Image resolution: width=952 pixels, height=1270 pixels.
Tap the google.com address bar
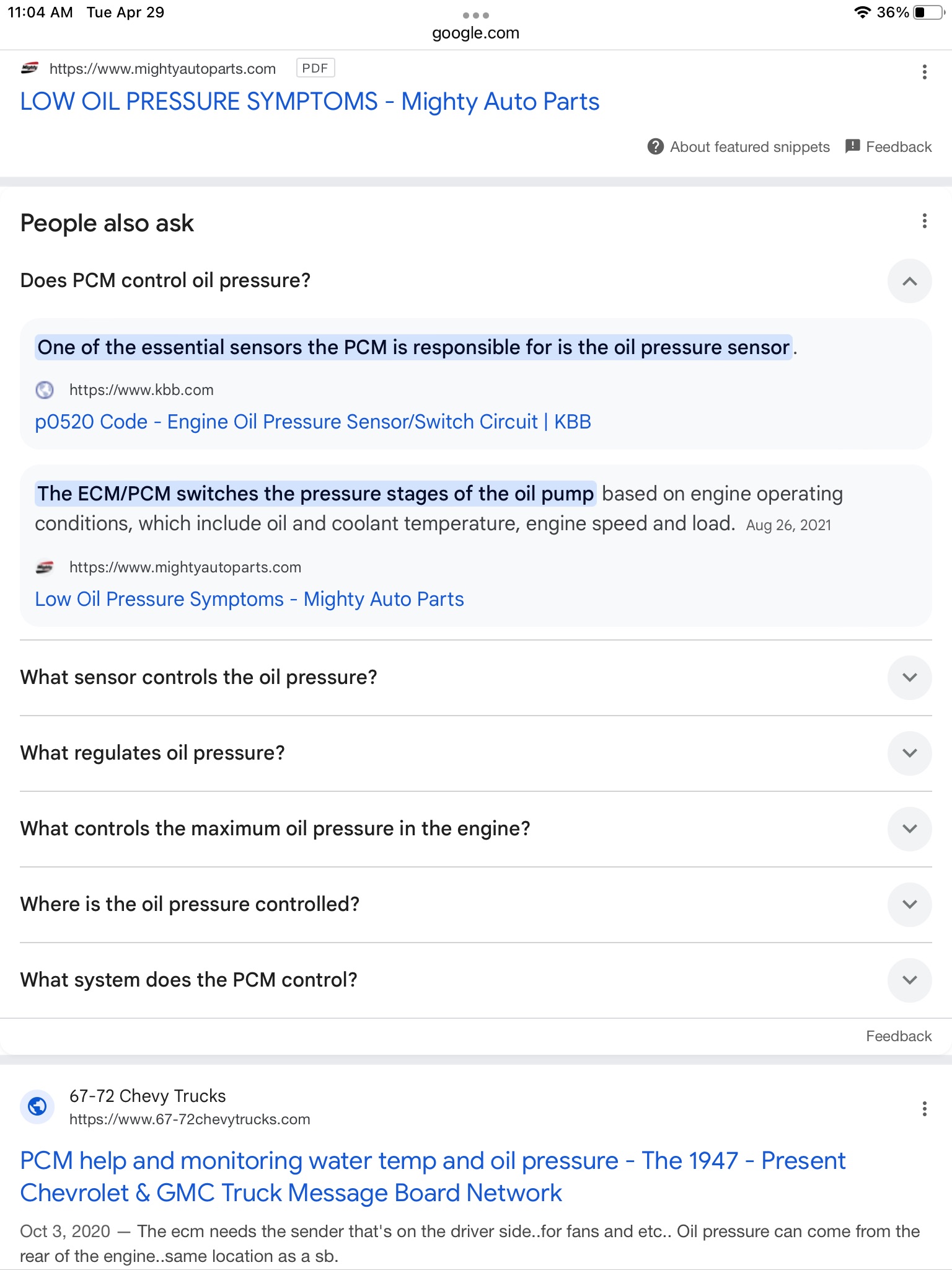point(476,33)
